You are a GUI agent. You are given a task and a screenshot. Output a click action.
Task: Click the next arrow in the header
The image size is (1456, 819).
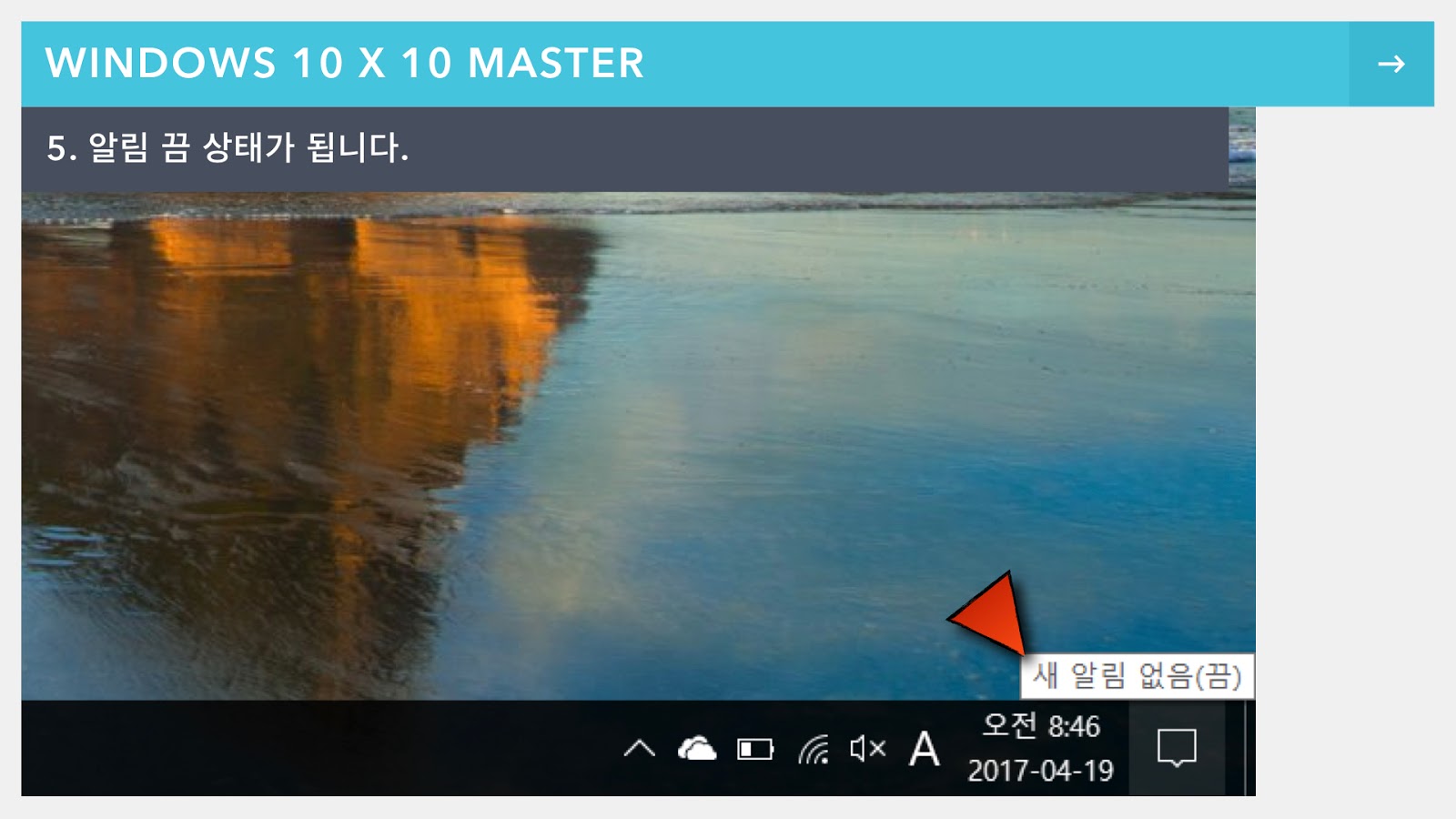[x=1391, y=64]
